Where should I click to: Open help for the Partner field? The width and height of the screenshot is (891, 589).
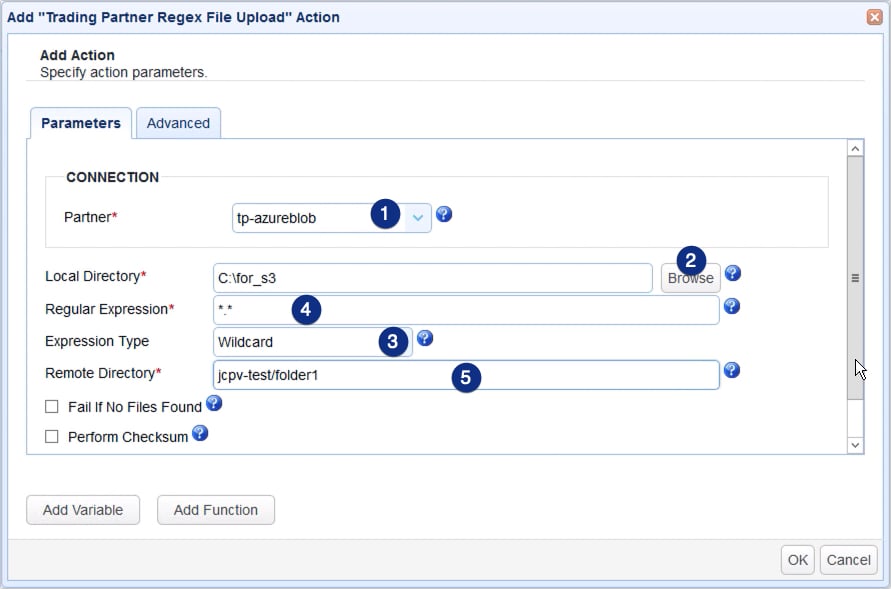tap(444, 214)
